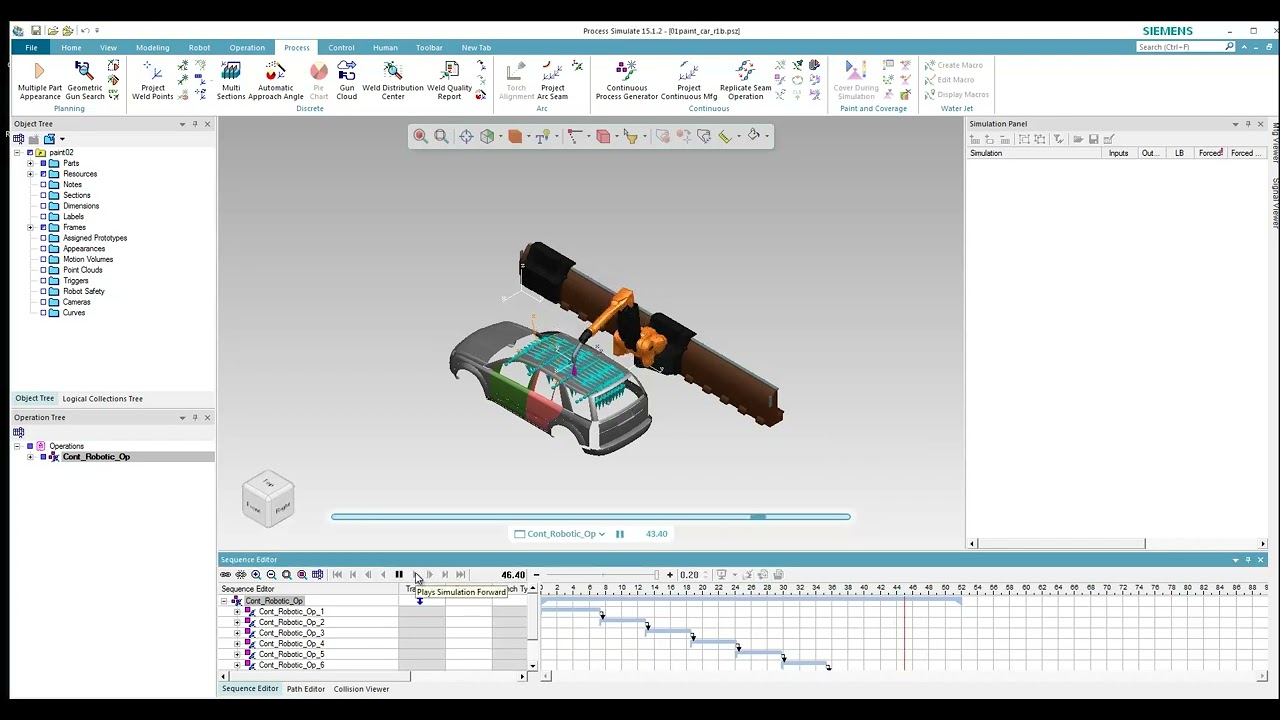Screen dimensions: 1280x720
Task: Collapse the paint02 root node
Action: pyautogui.click(x=17, y=153)
